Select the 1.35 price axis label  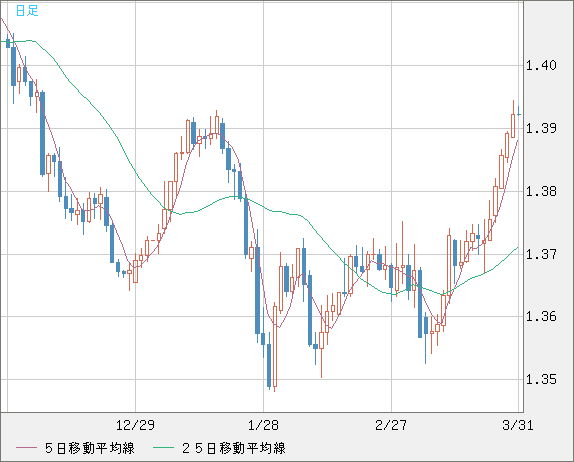pyautogui.click(x=541, y=380)
